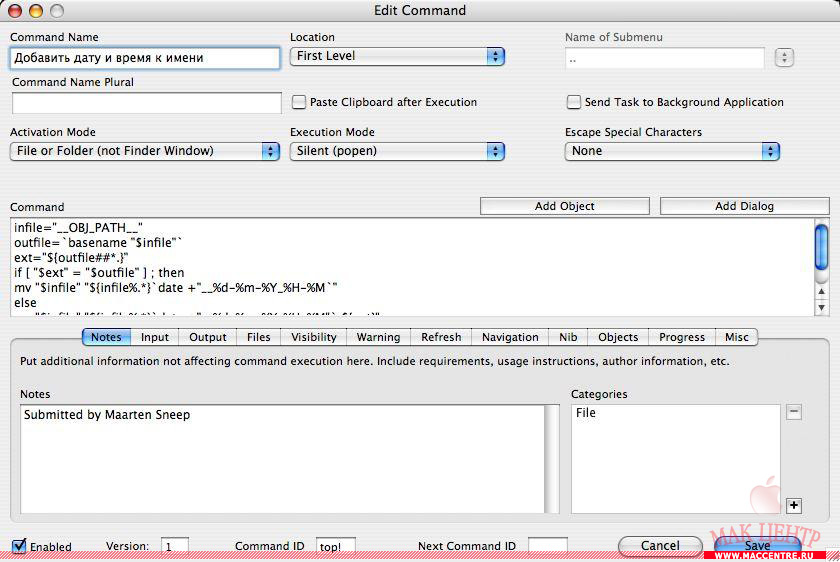Viewport: 840px width, 562px height.
Task: Click the if ext equals outfile line
Action: [x=99, y=273]
